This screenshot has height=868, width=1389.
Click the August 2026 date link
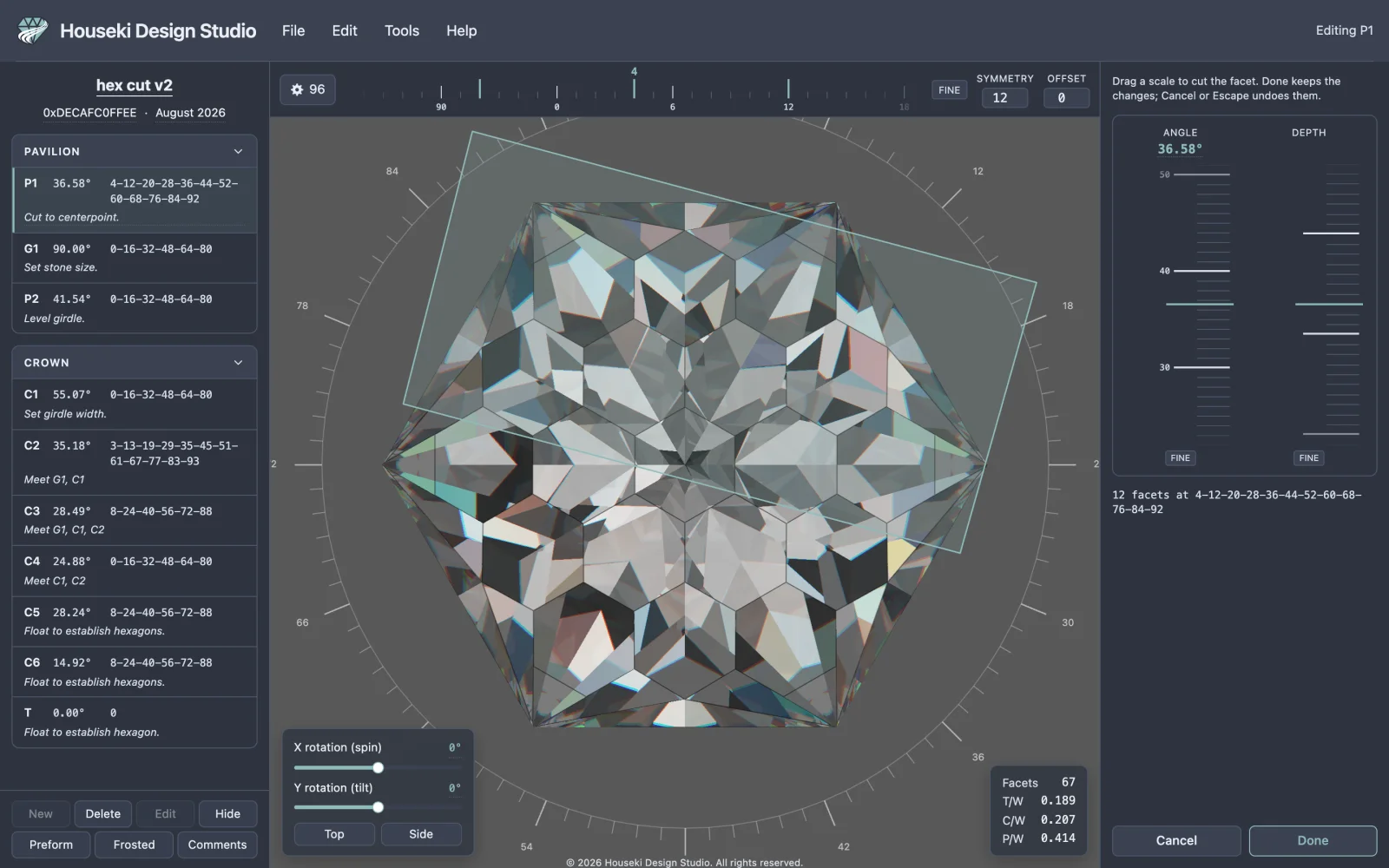190,113
